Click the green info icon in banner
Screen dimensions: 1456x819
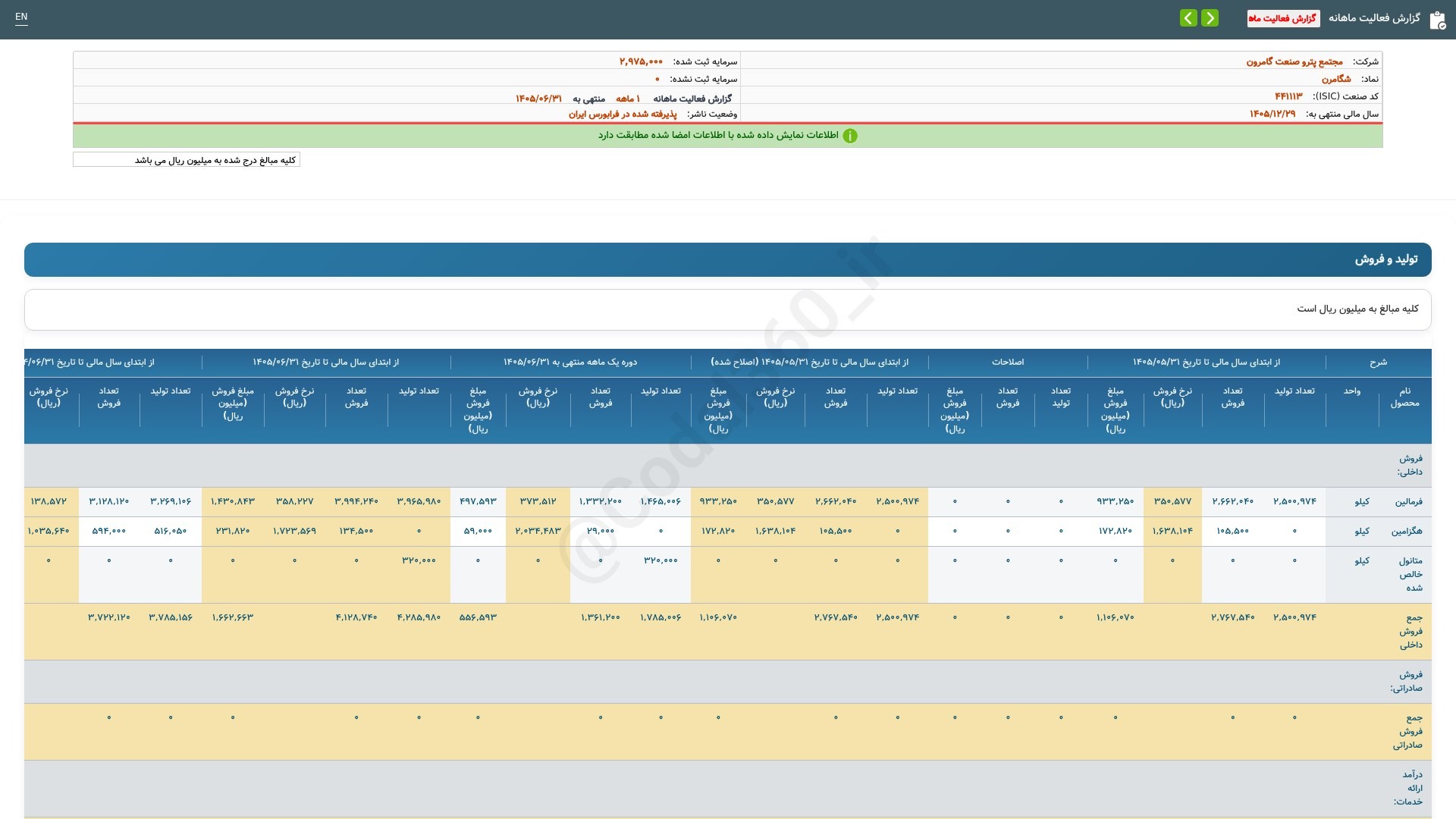pos(850,136)
